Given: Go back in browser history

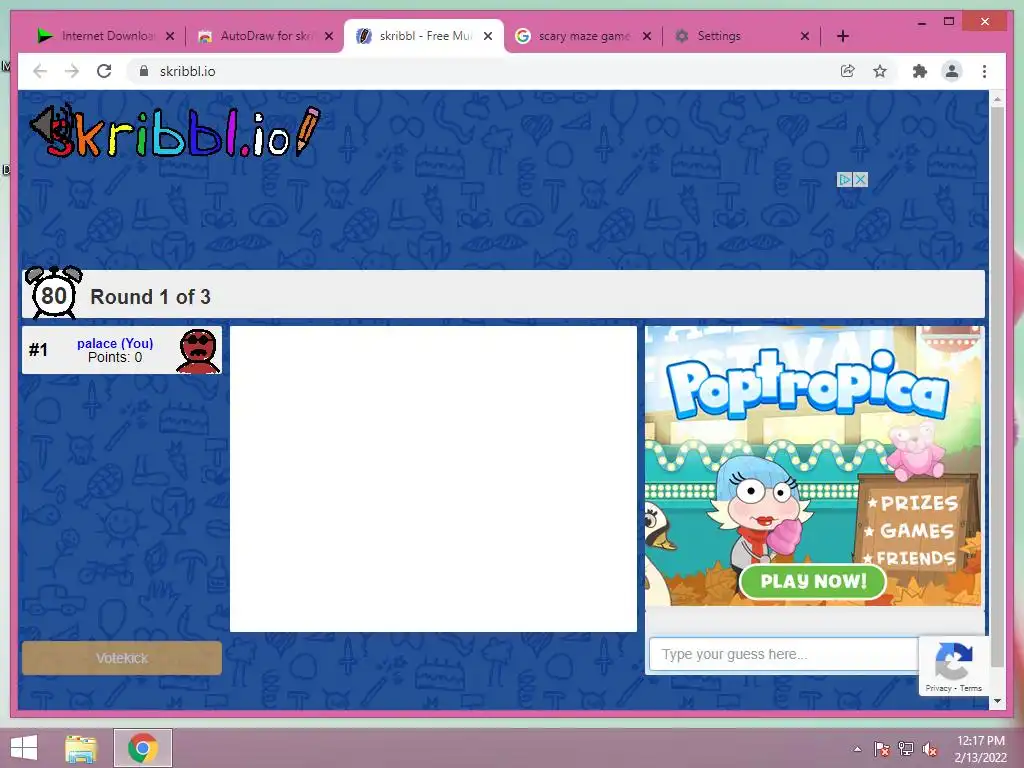Looking at the screenshot, I should [40, 71].
